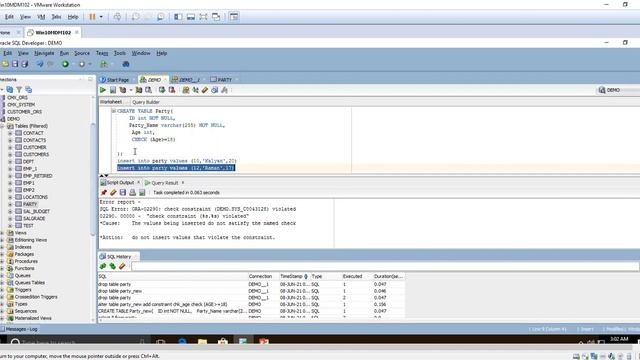Viewport: 640px width, 360px height.
Task: Select the SAL_BUDGET table in tree
Action: [x=36, y=211]
